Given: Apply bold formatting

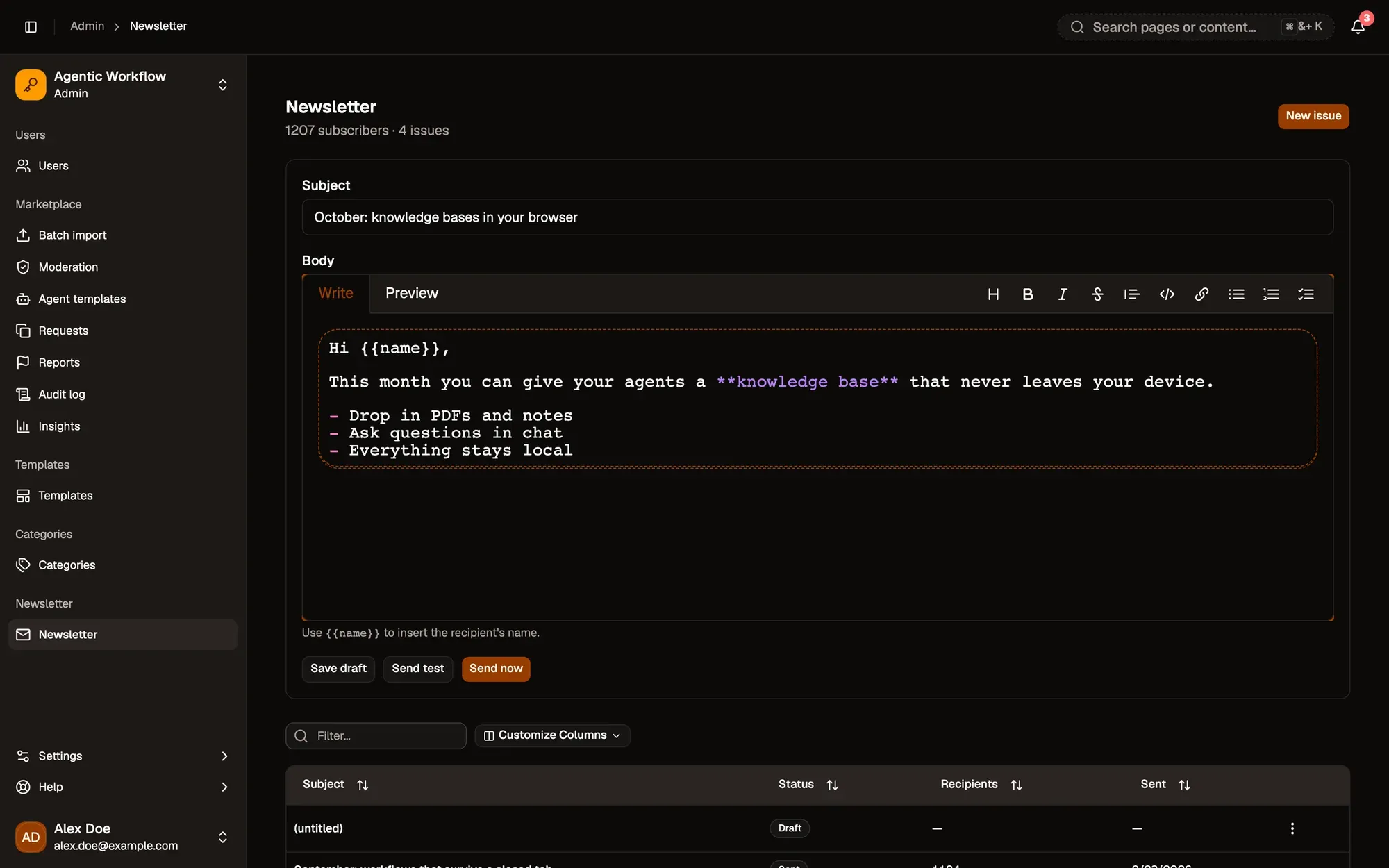Looking at the screenshot, I should pos(1028,294).
